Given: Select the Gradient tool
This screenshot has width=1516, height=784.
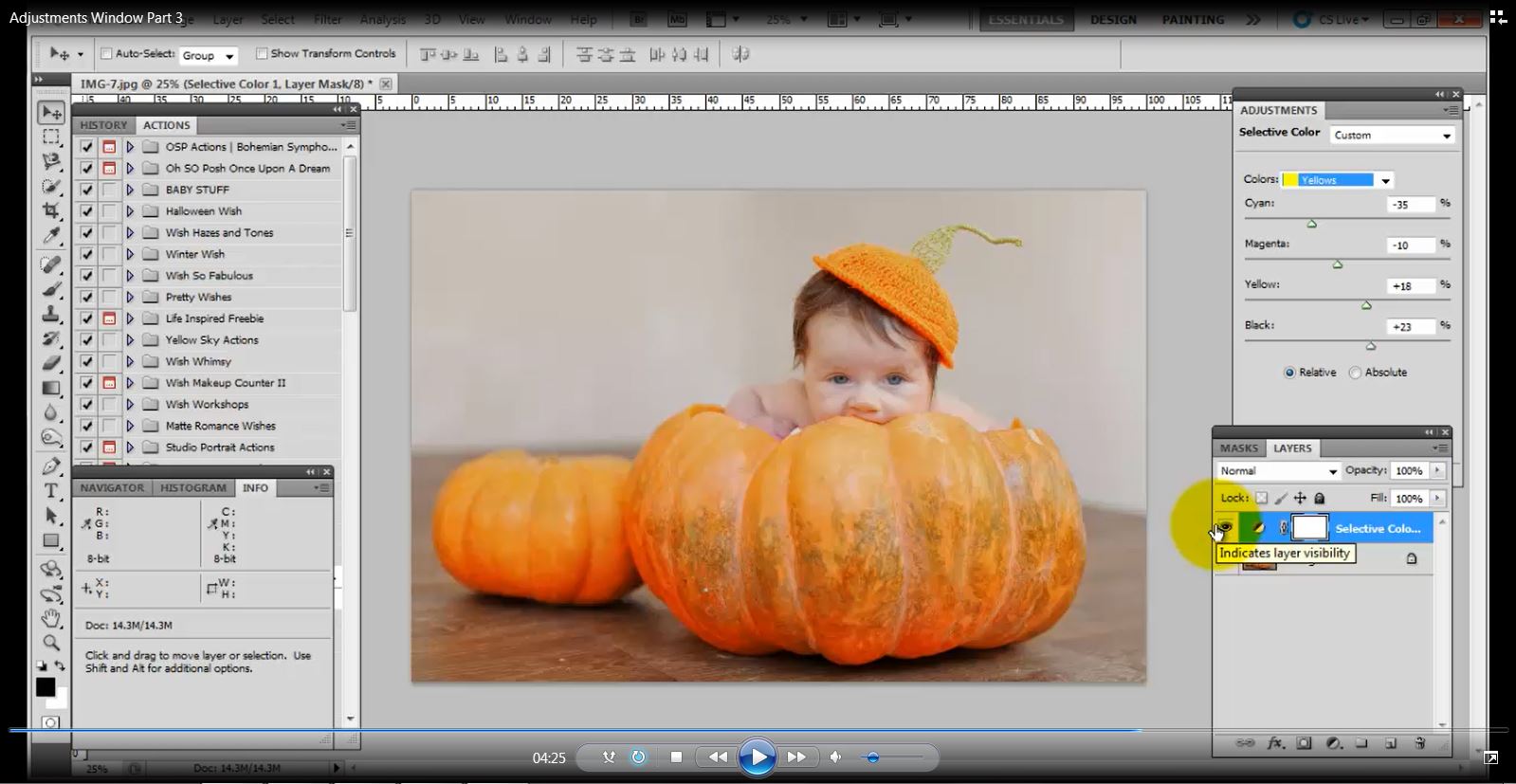Looking at the screenshot, I should tap(51, 388).
